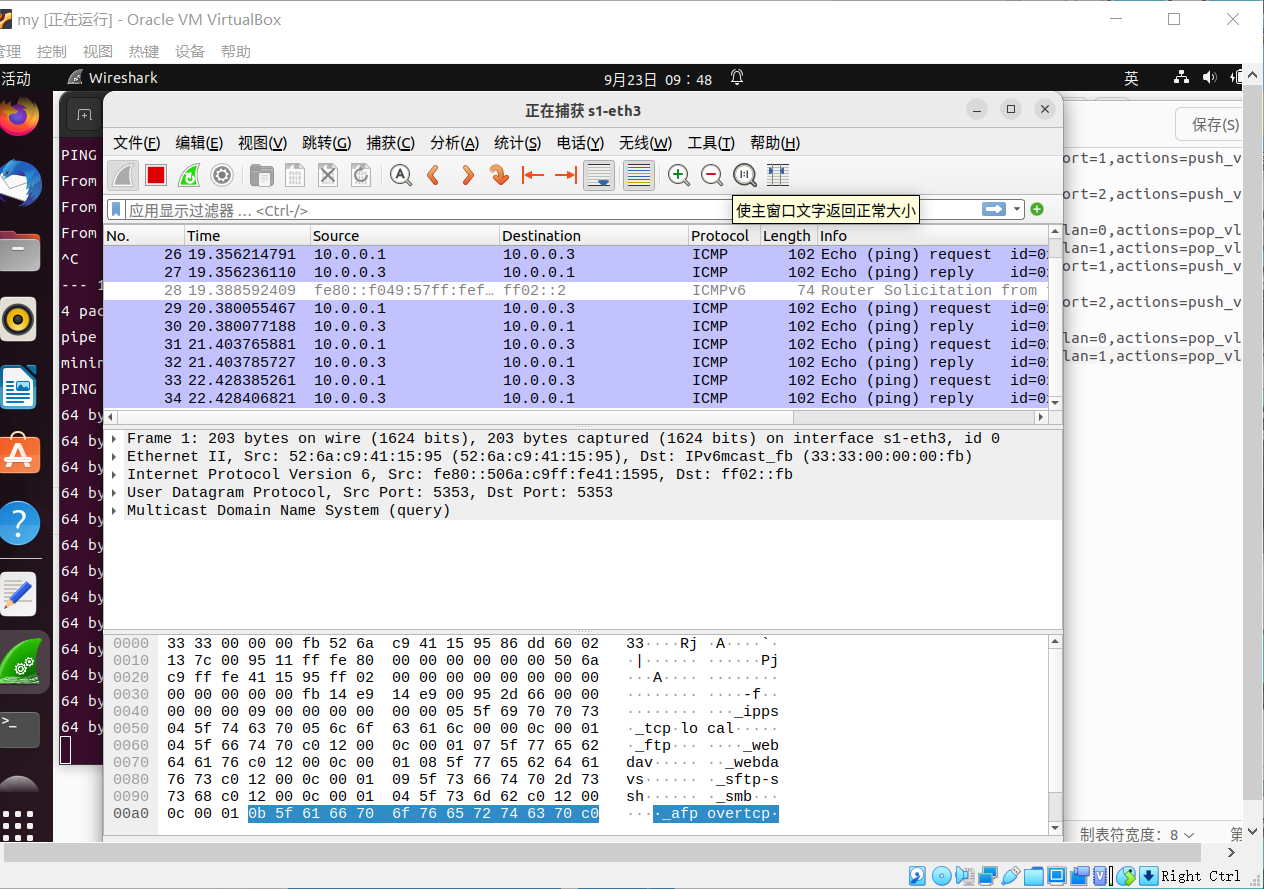Open the 跳转(G) menu
This screenshot has width=1264, height=889.
326,143
